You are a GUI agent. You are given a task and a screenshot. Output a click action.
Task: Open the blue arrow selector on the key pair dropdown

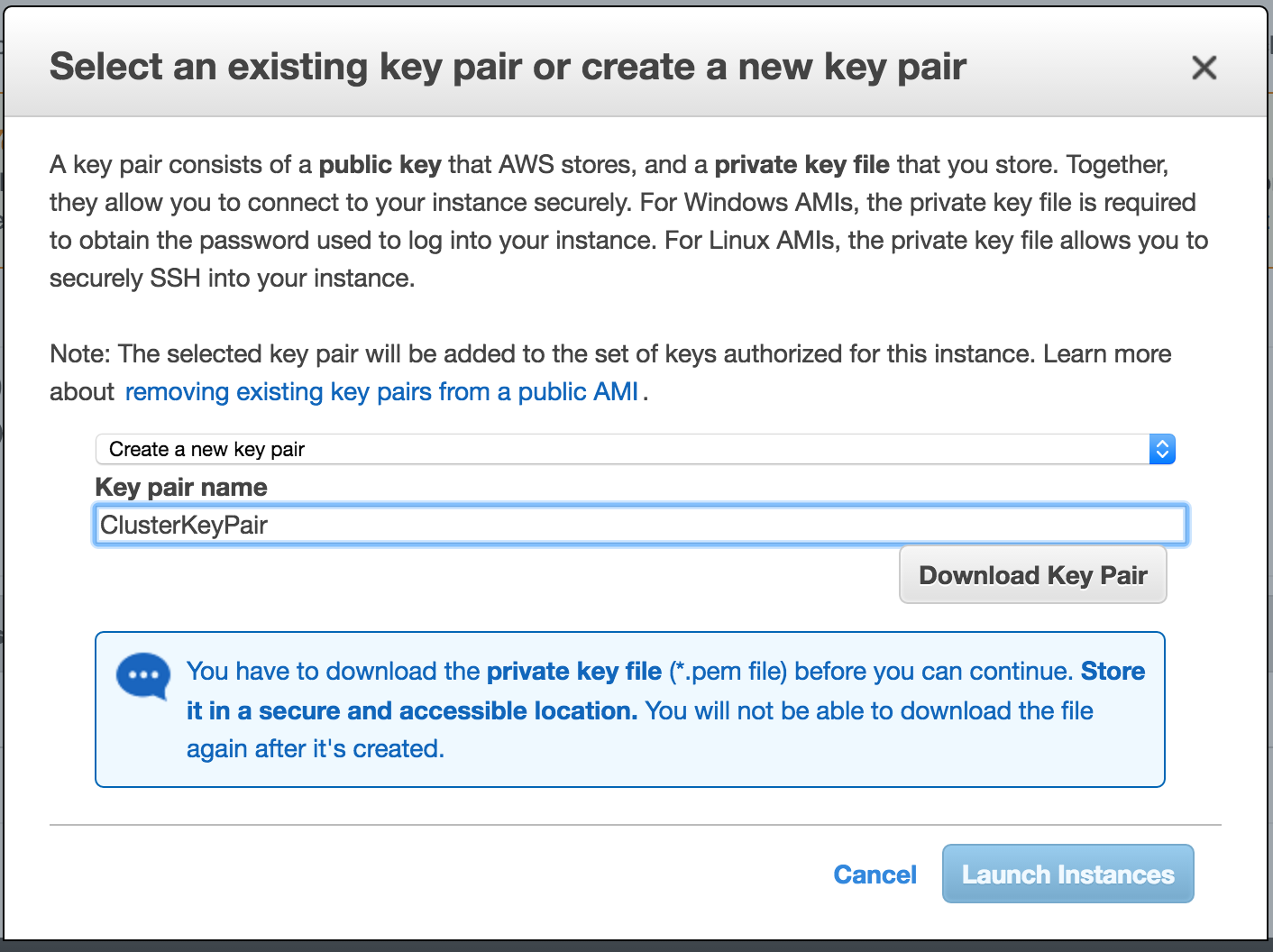tap(1162, 449)
